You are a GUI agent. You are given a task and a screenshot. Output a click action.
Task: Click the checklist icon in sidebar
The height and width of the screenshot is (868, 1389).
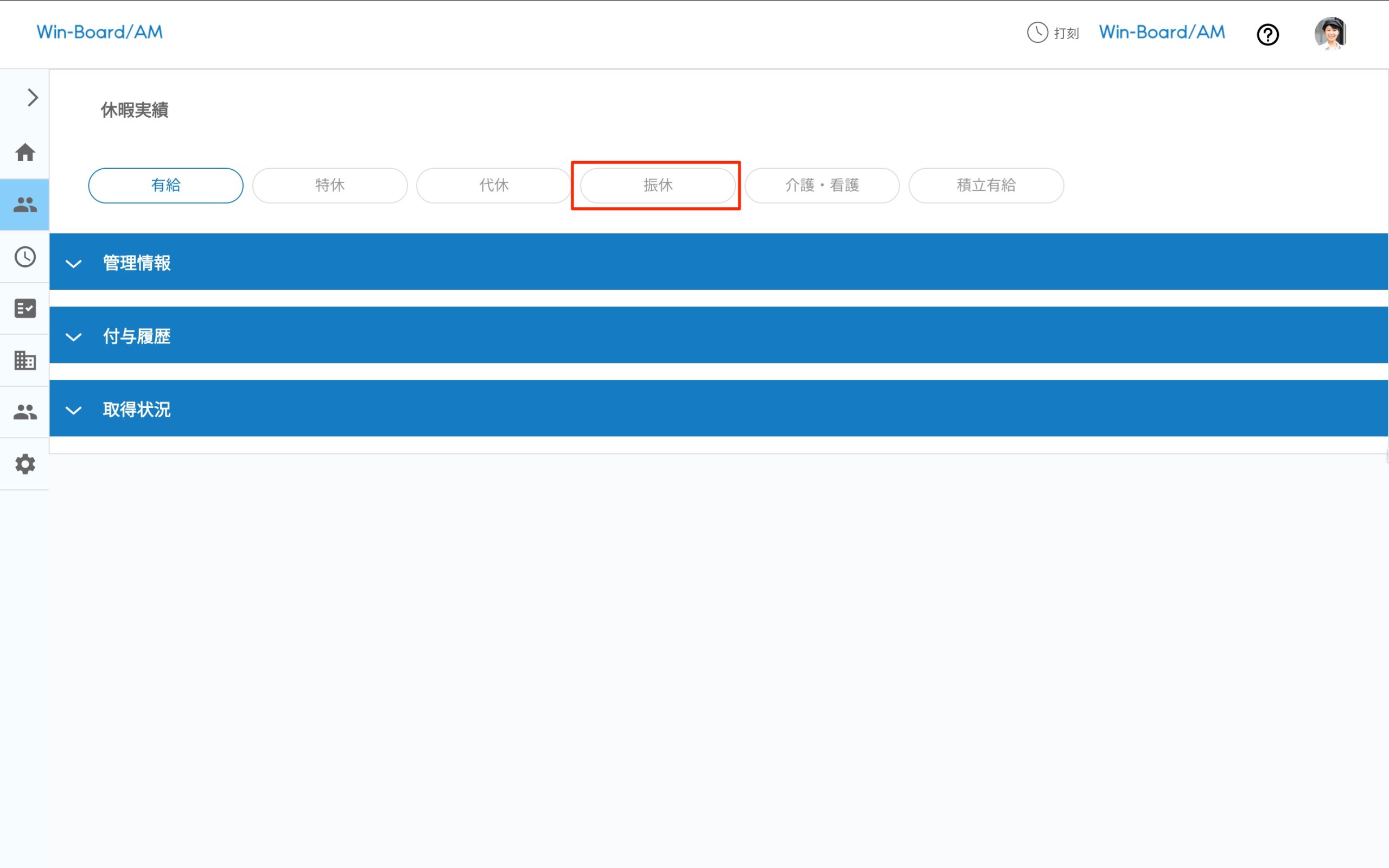24,308
